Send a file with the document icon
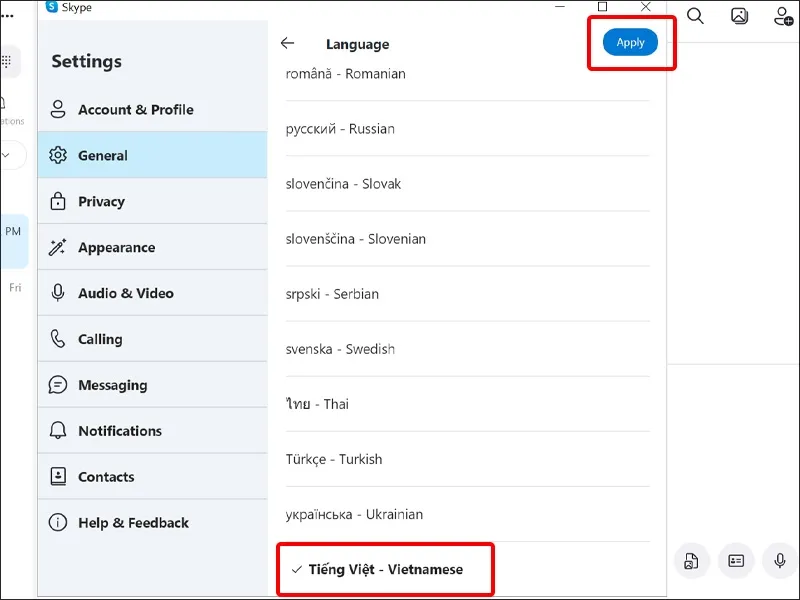 (x=692, y=561)
